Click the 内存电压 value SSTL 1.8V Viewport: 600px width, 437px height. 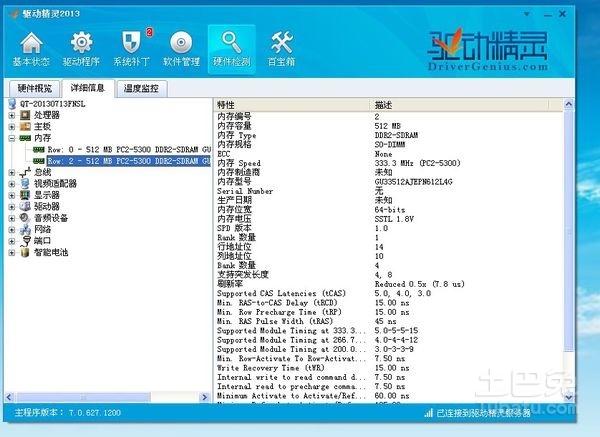(x=394, y=219)
